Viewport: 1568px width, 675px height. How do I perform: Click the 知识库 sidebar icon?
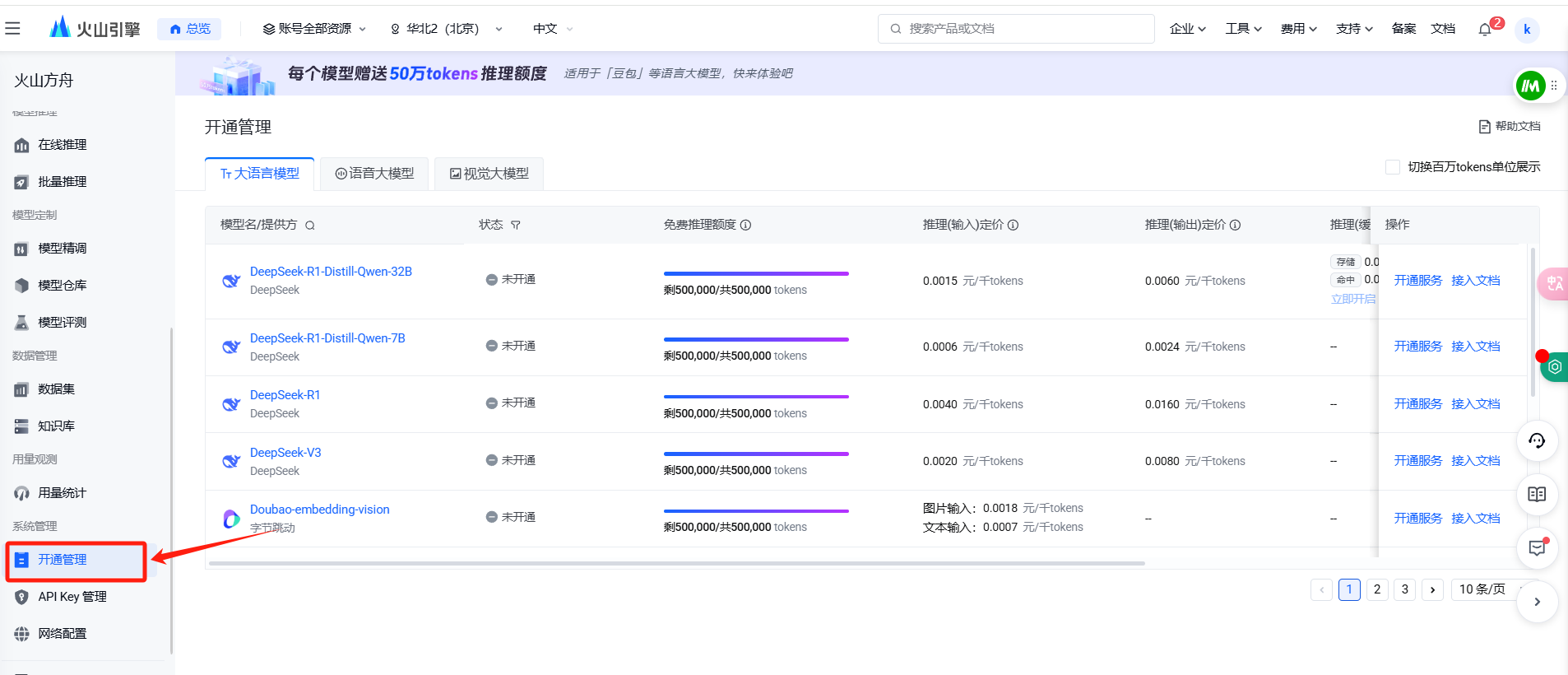coord(22,426)
